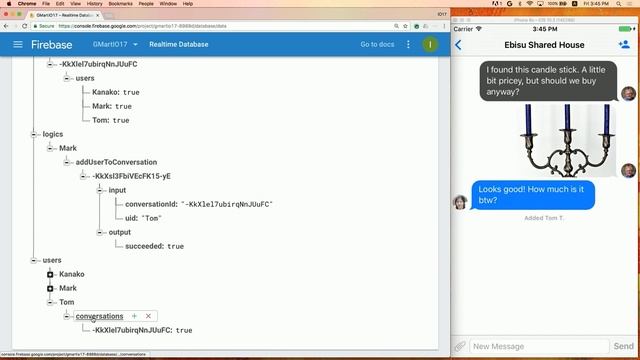Reload the page in Chrome
This screenshot has height=360, width=640.
[x=24, y=26]
